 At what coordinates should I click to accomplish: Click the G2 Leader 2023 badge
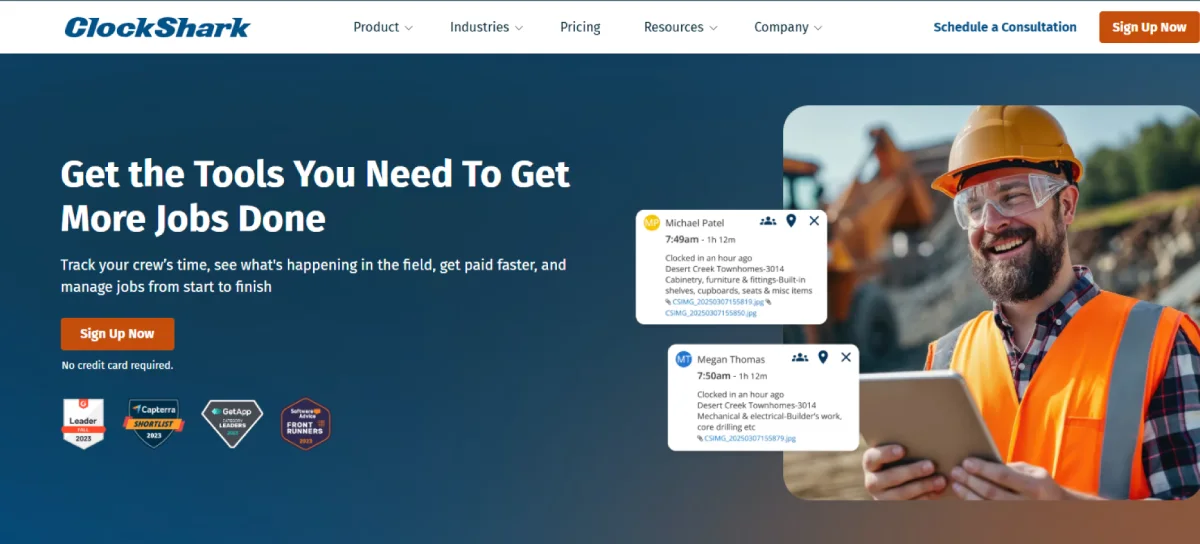(x=83, y=423)
